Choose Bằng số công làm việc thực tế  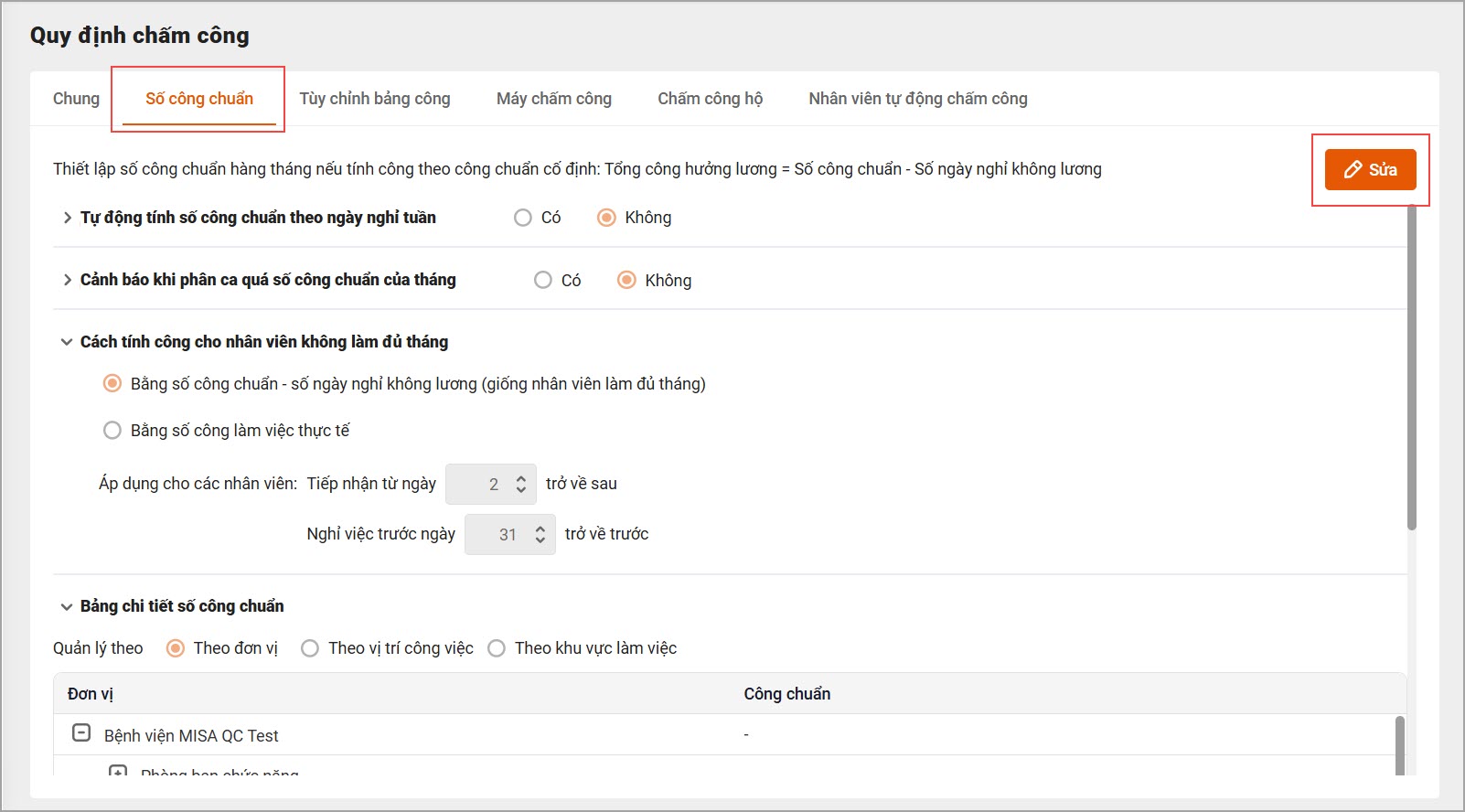(x=112, y=430)
